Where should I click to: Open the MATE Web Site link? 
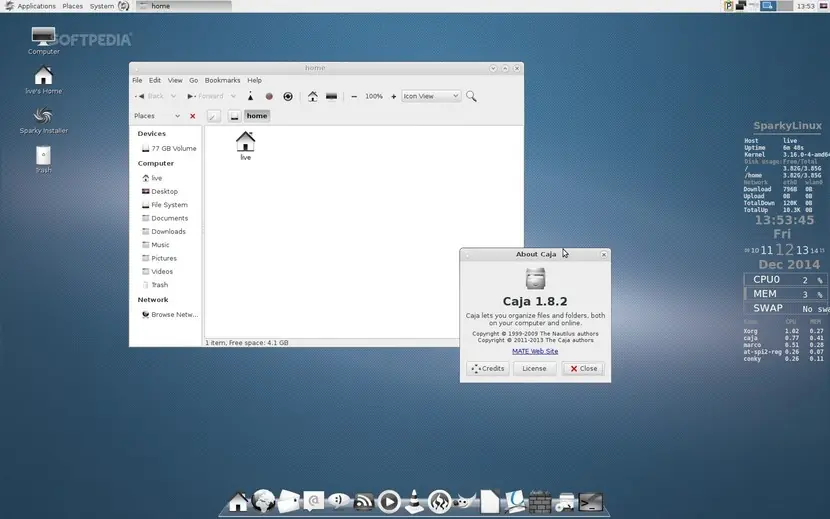click(x=535, y=351)
